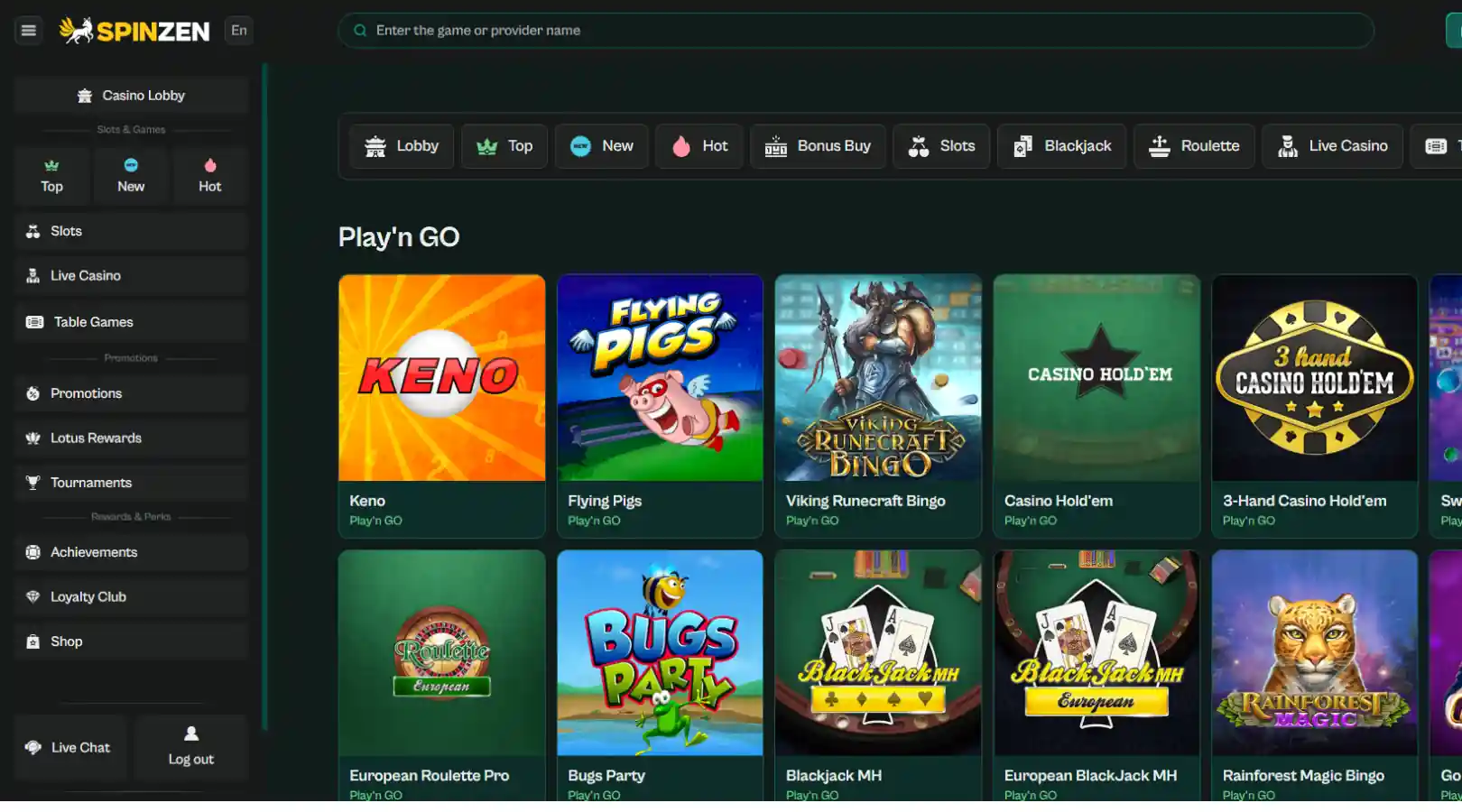Open Shop in the sidebar
The image size is (1462, 812).
pos(131,641)
